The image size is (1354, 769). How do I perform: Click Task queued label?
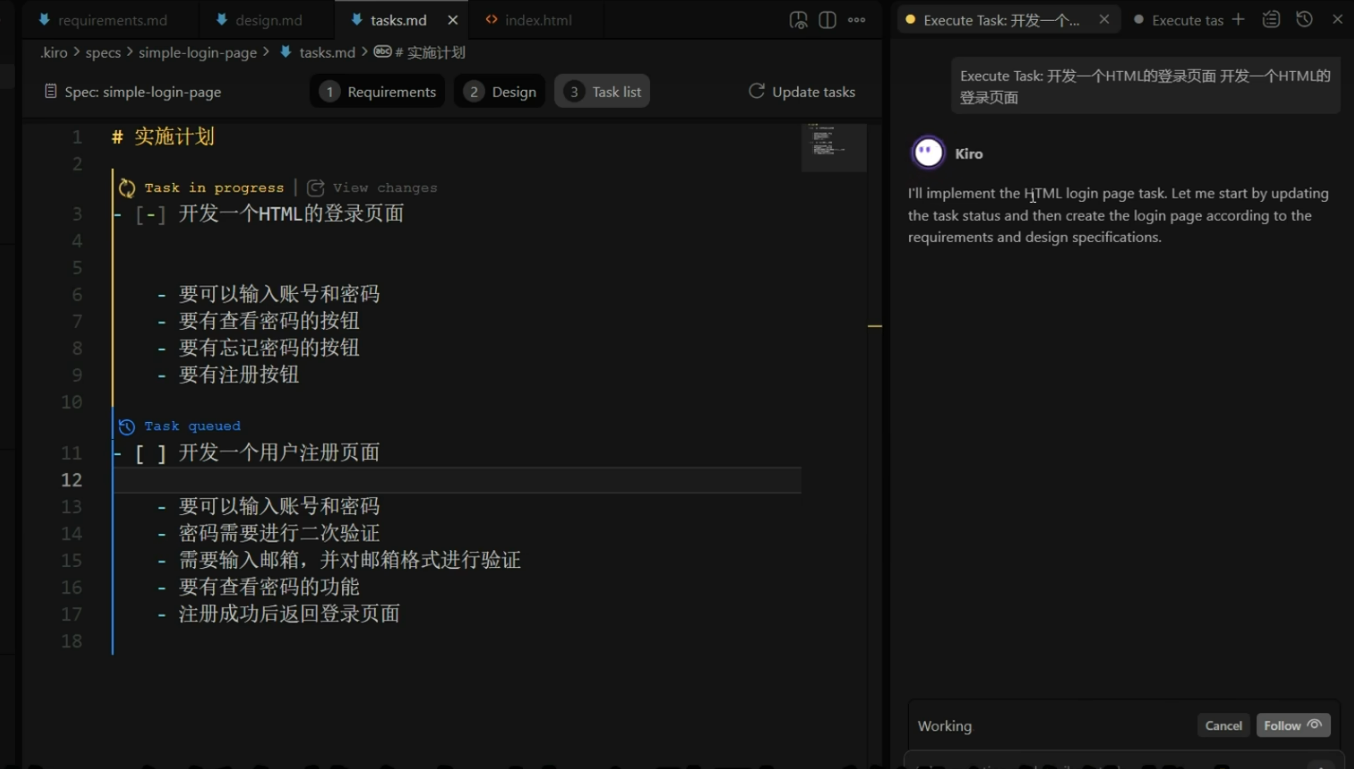[x=192, y=426]
